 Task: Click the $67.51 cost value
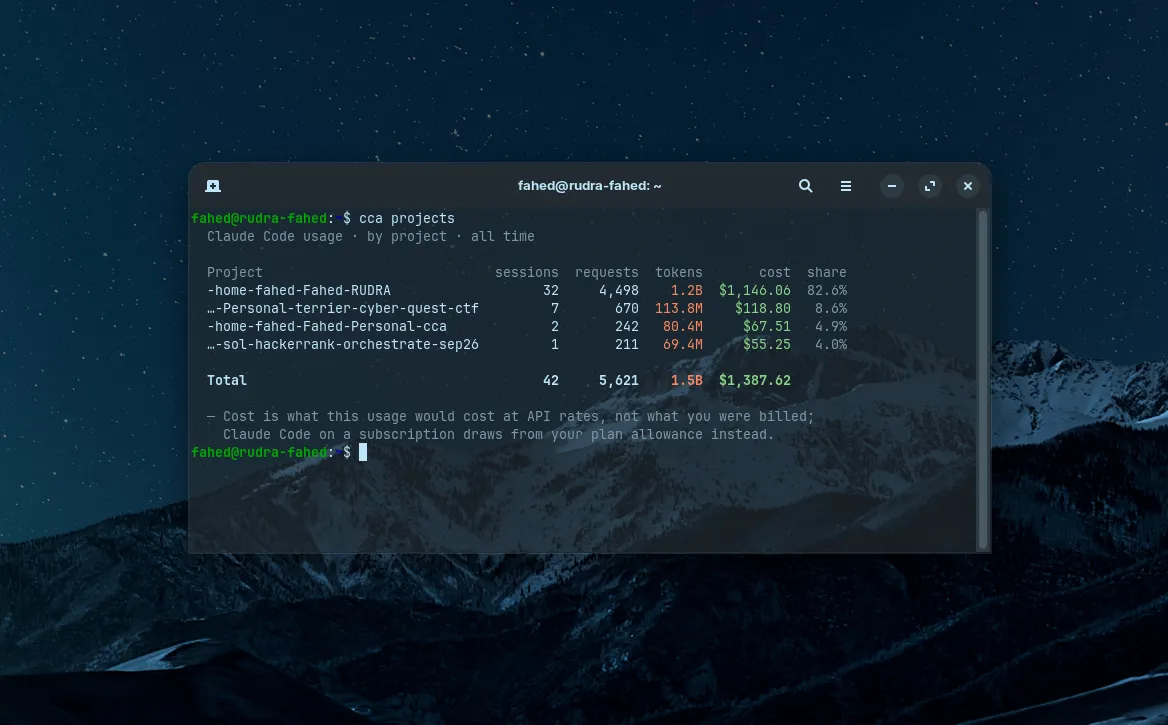point(766,326)
